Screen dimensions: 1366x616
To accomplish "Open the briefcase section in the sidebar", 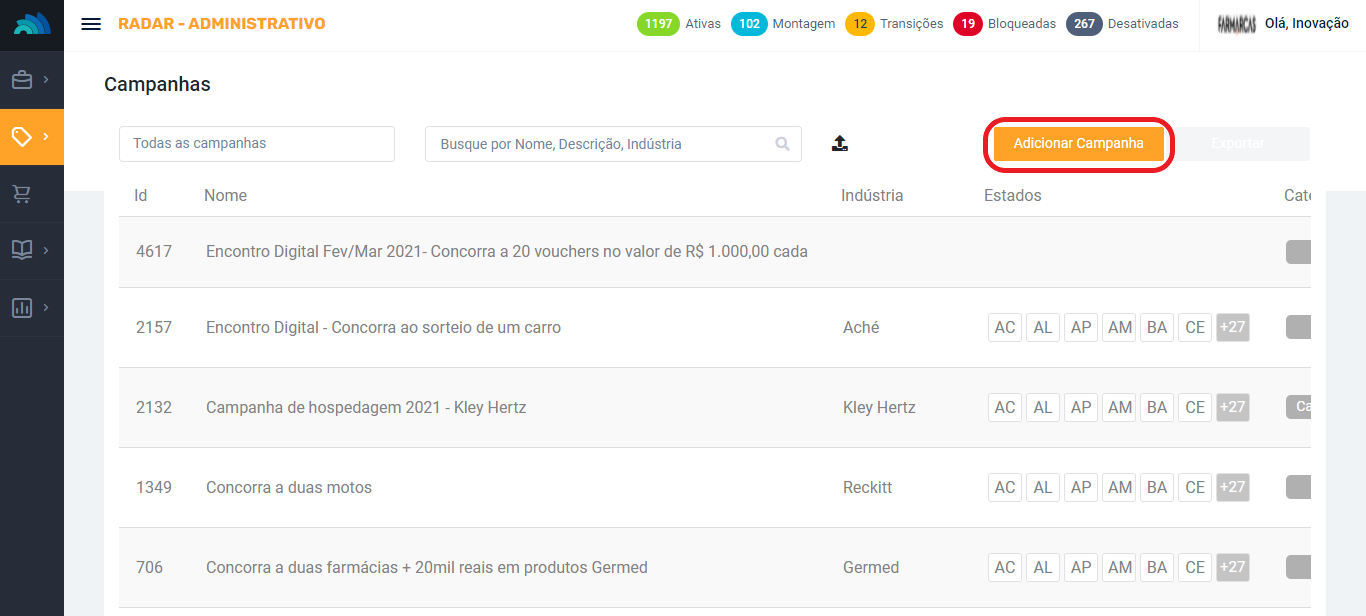I will coord(22,80).
